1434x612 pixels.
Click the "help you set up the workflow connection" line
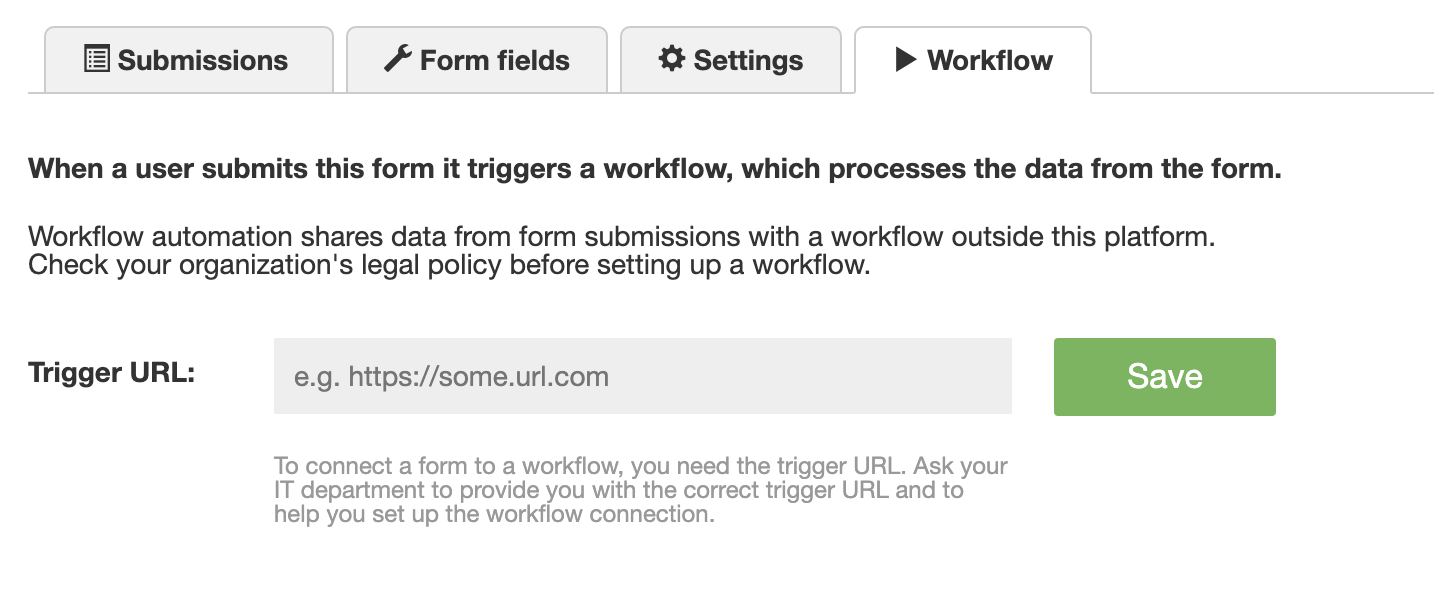point(495,515)
